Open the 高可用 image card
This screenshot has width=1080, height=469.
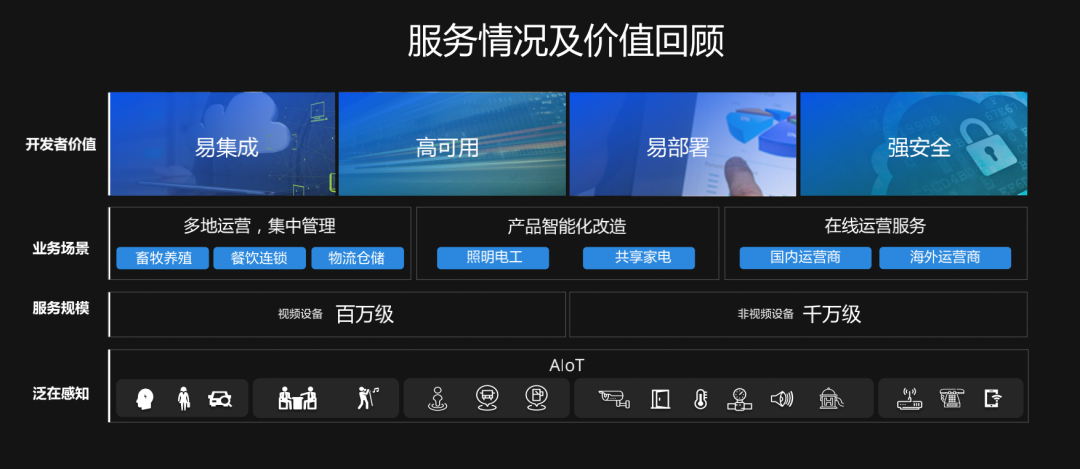452,144
